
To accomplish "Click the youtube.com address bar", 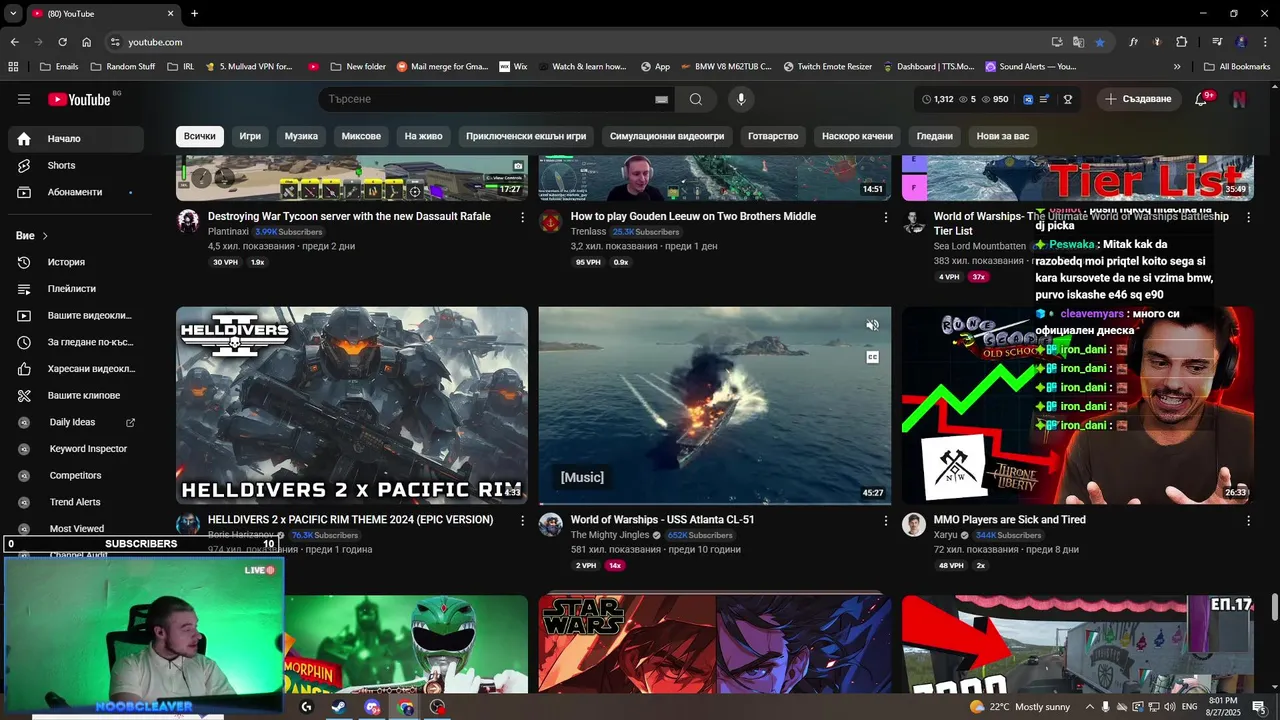I will pos(580,42).
